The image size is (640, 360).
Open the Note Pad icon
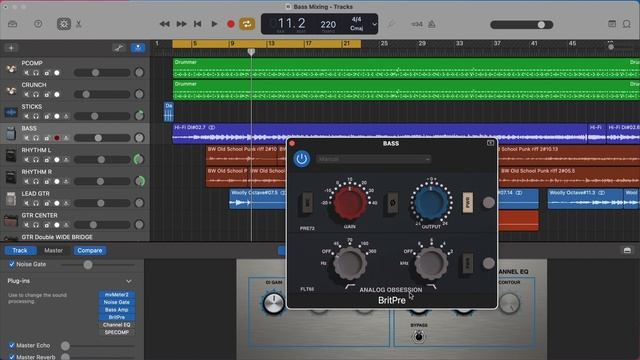tap(612, 24)
